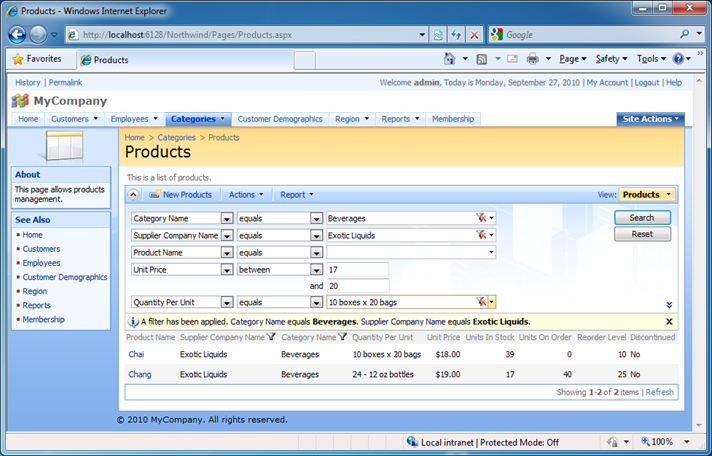The height and width of the screenshot is (456, 712).
Task: Click the red Stop loading icon
Action: [x=474, y=34]
